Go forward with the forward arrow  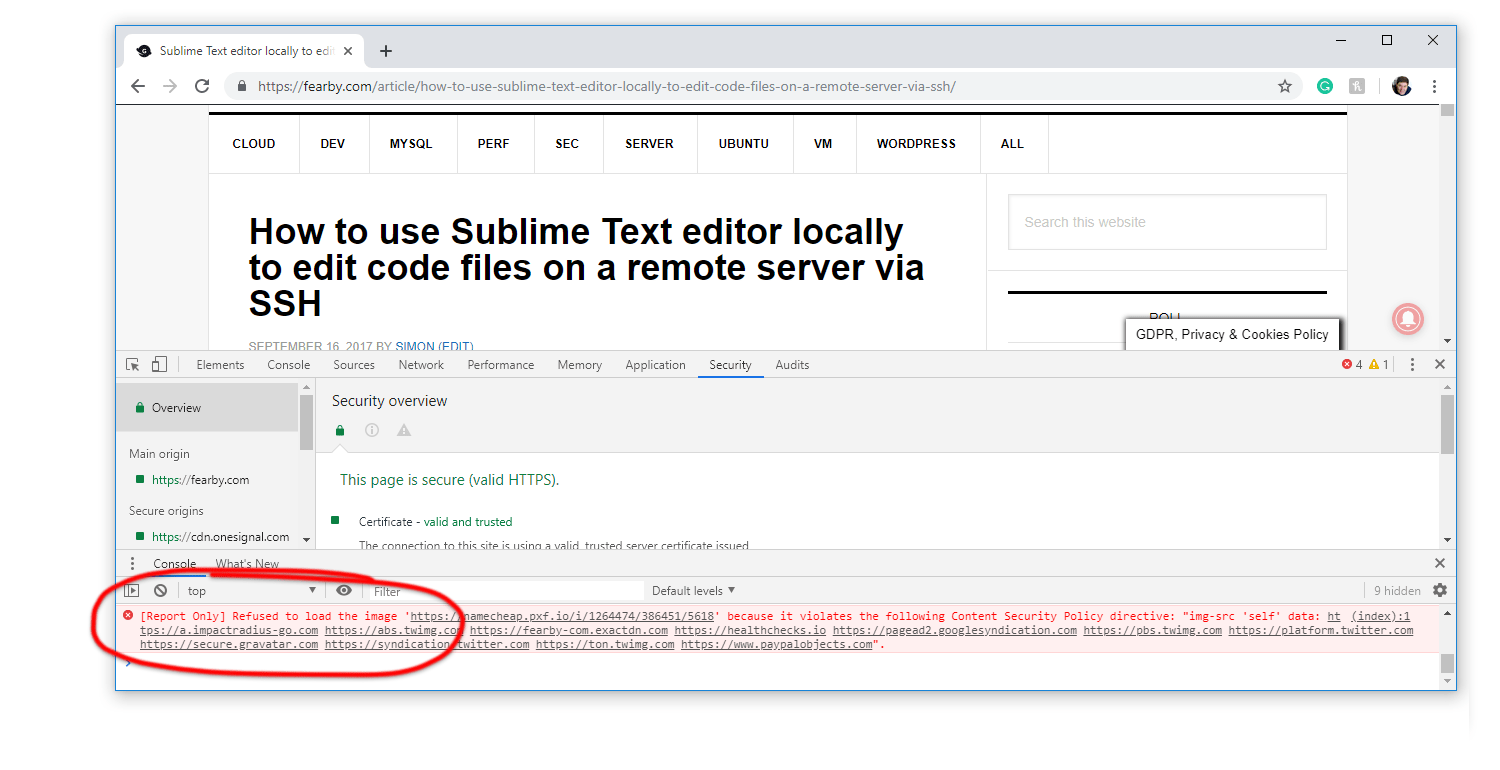point(170,86)
